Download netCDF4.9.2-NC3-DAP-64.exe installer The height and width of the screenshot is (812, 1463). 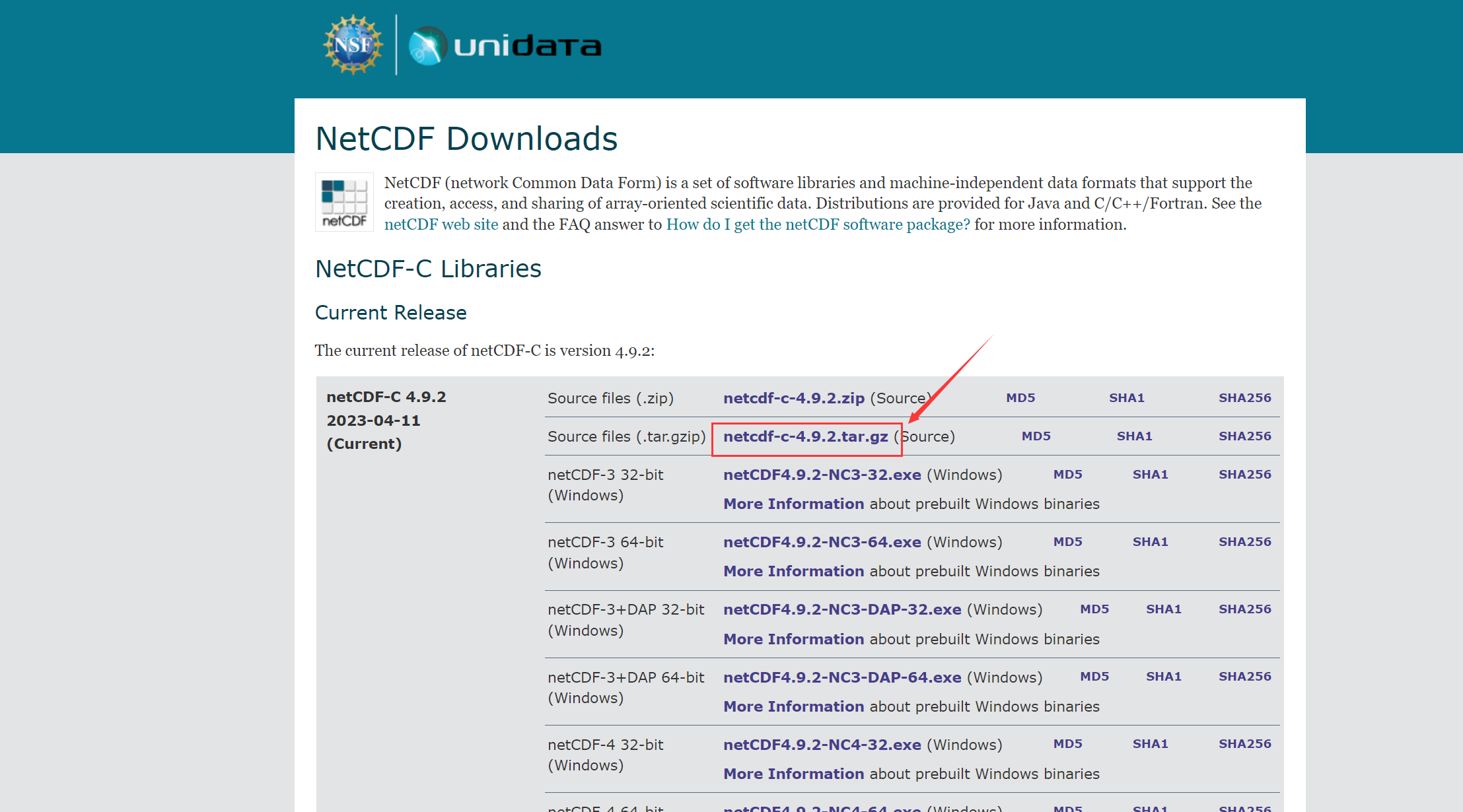pyautogui.click(x=841, y=677)
